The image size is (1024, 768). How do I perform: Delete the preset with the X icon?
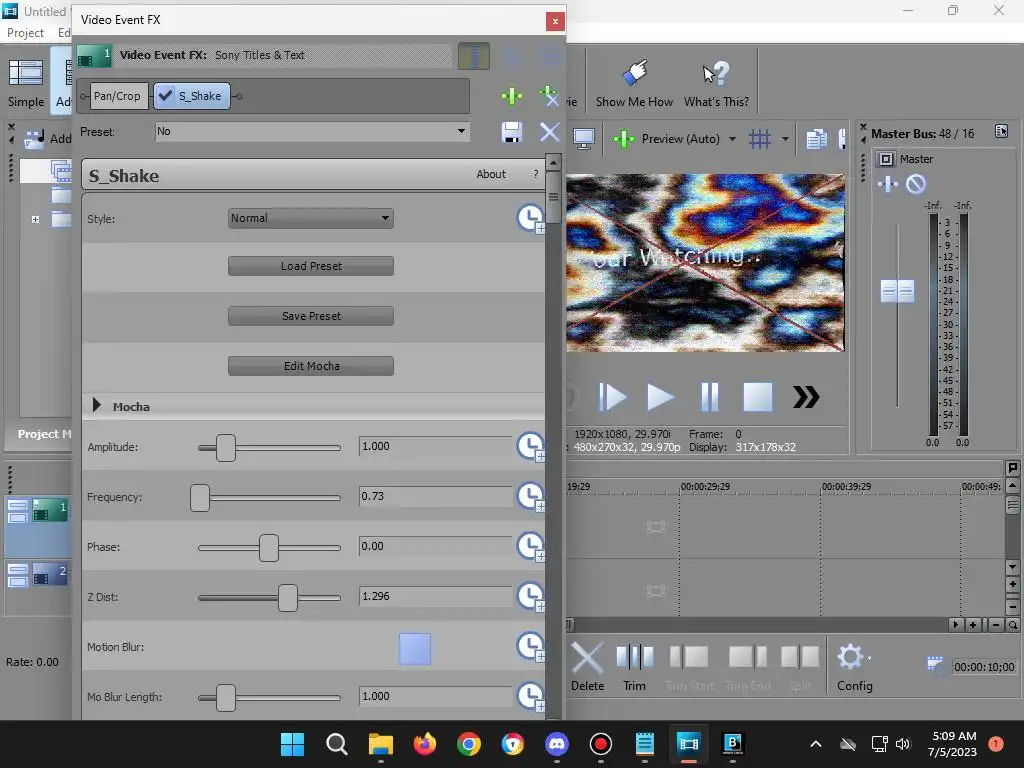[549, 132]
